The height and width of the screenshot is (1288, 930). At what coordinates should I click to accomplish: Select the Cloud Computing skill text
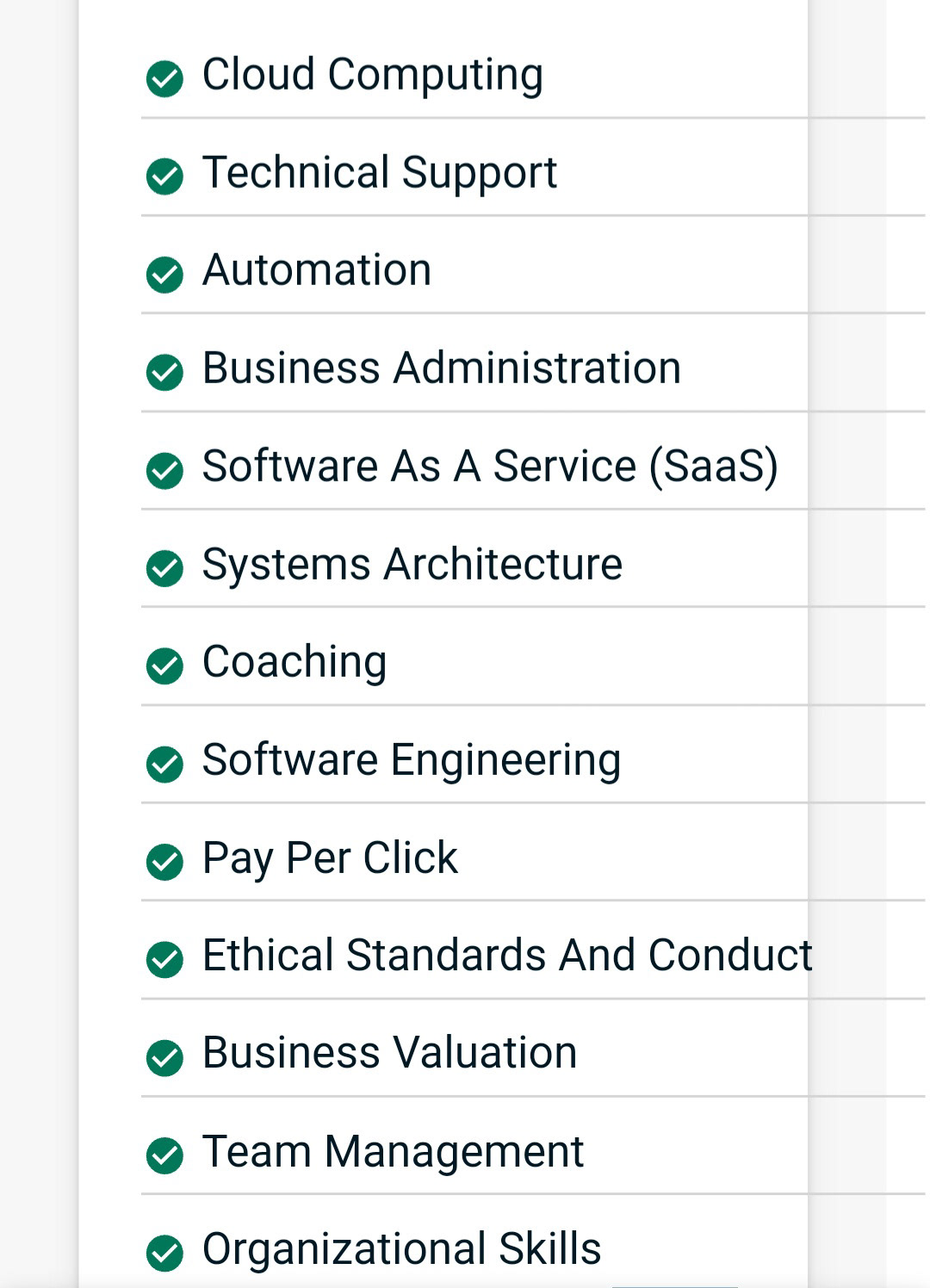(373, 76)
